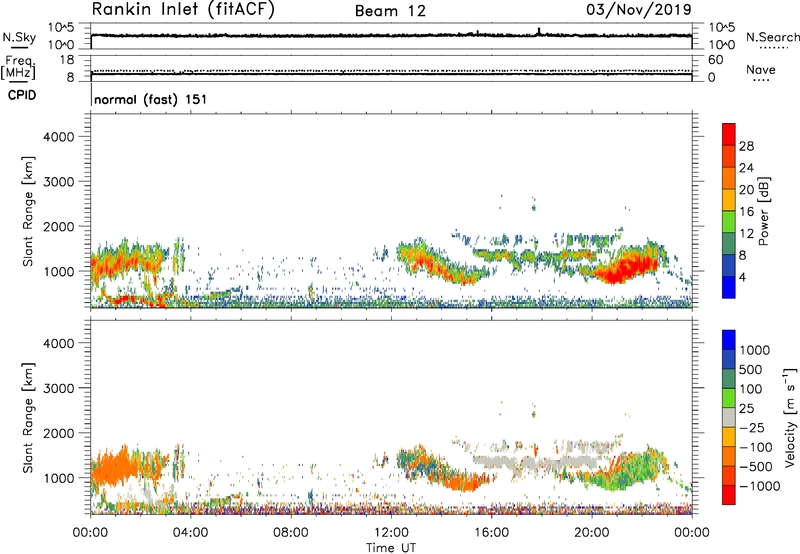The width and height of the screenshot is (800, 554).
Task: Click the 'Freq. [MHz]' axis label
Action: 18,67
